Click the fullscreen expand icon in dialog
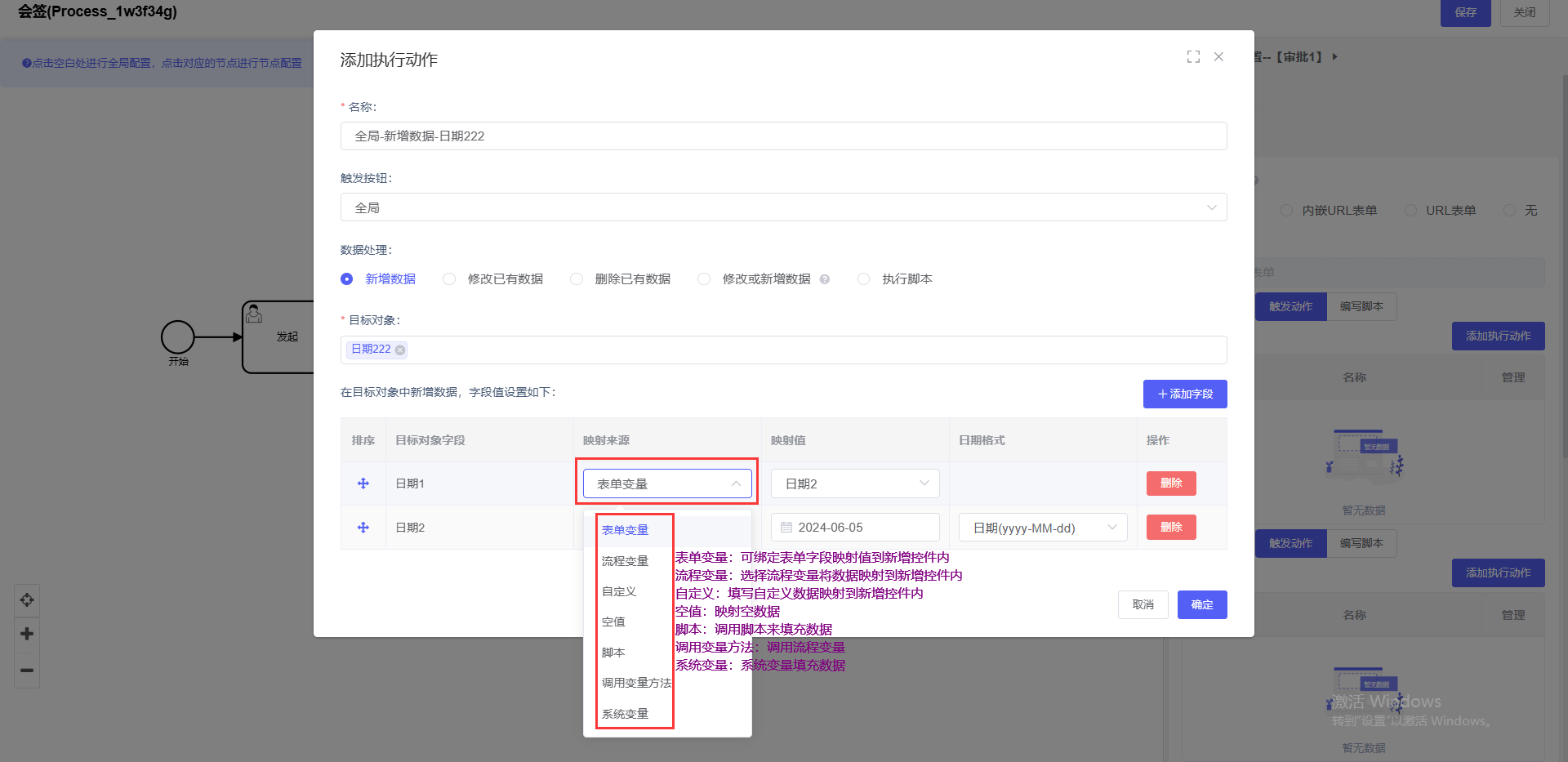Viewport: 1568px width, 762px height. (x=1193, y=57)
